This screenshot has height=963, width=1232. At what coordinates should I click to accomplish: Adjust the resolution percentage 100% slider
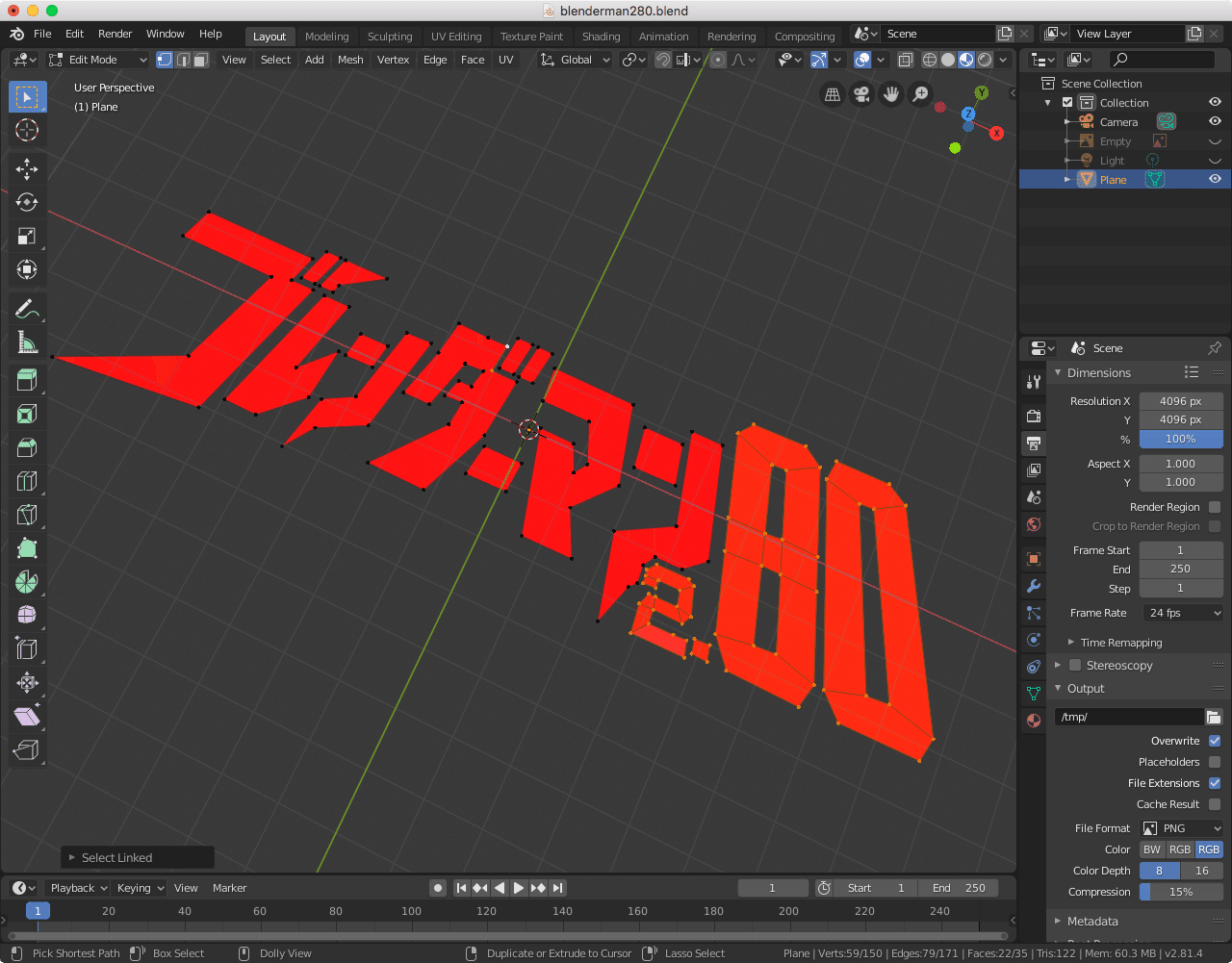pos(1182,439)
